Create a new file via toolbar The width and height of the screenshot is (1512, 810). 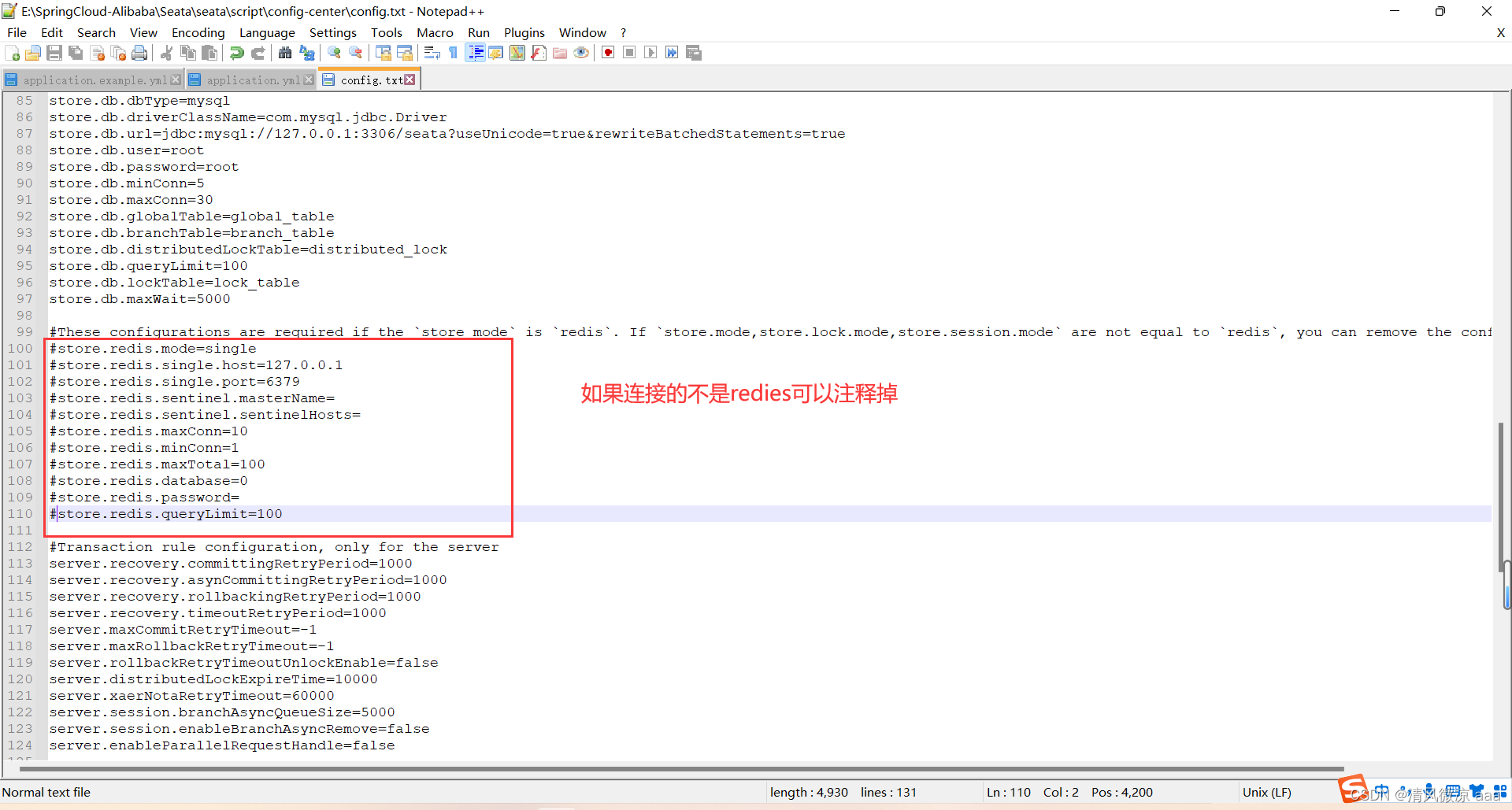[x=13, y=53]
